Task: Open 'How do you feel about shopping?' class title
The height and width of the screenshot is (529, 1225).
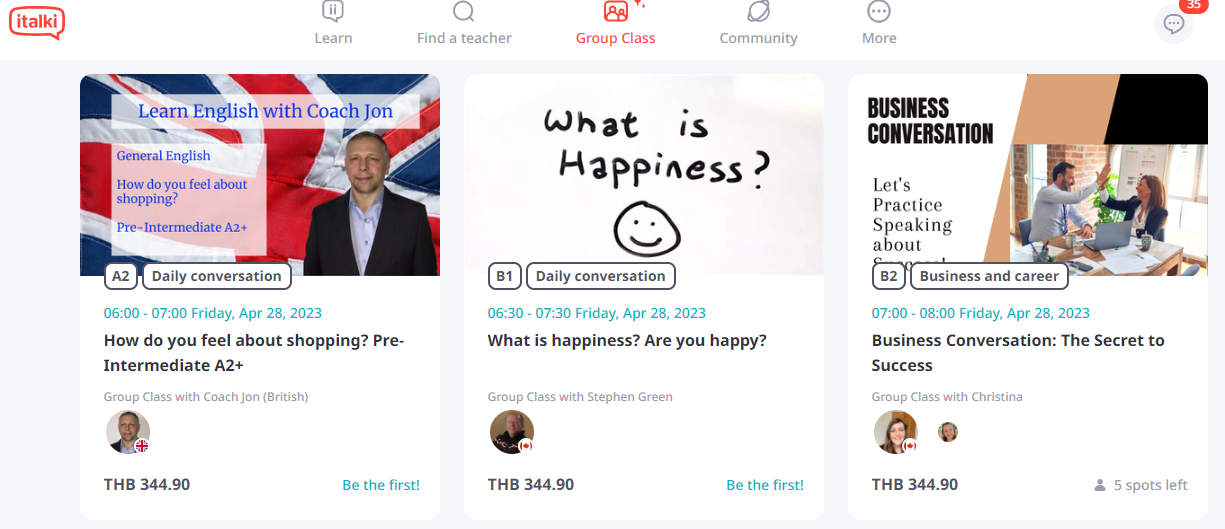Action: tap(254, 353)
